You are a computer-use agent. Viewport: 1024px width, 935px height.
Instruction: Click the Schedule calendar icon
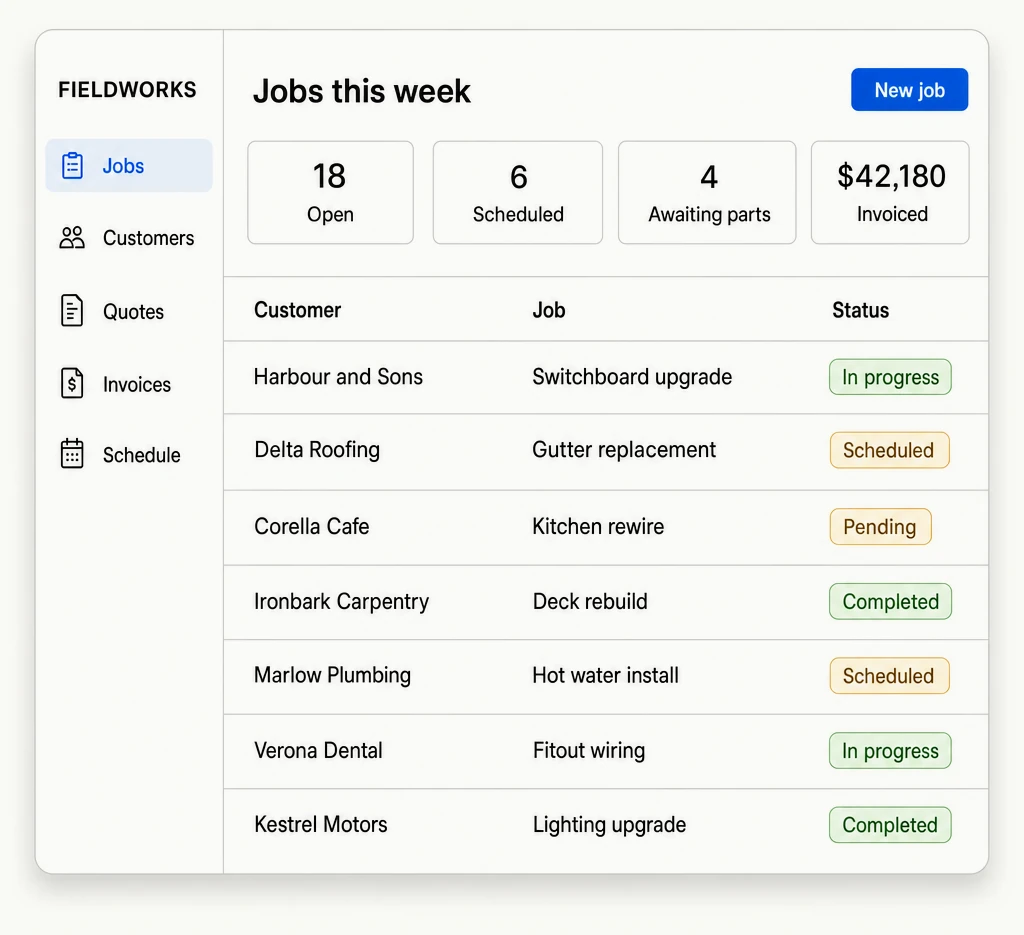[72, 454]
